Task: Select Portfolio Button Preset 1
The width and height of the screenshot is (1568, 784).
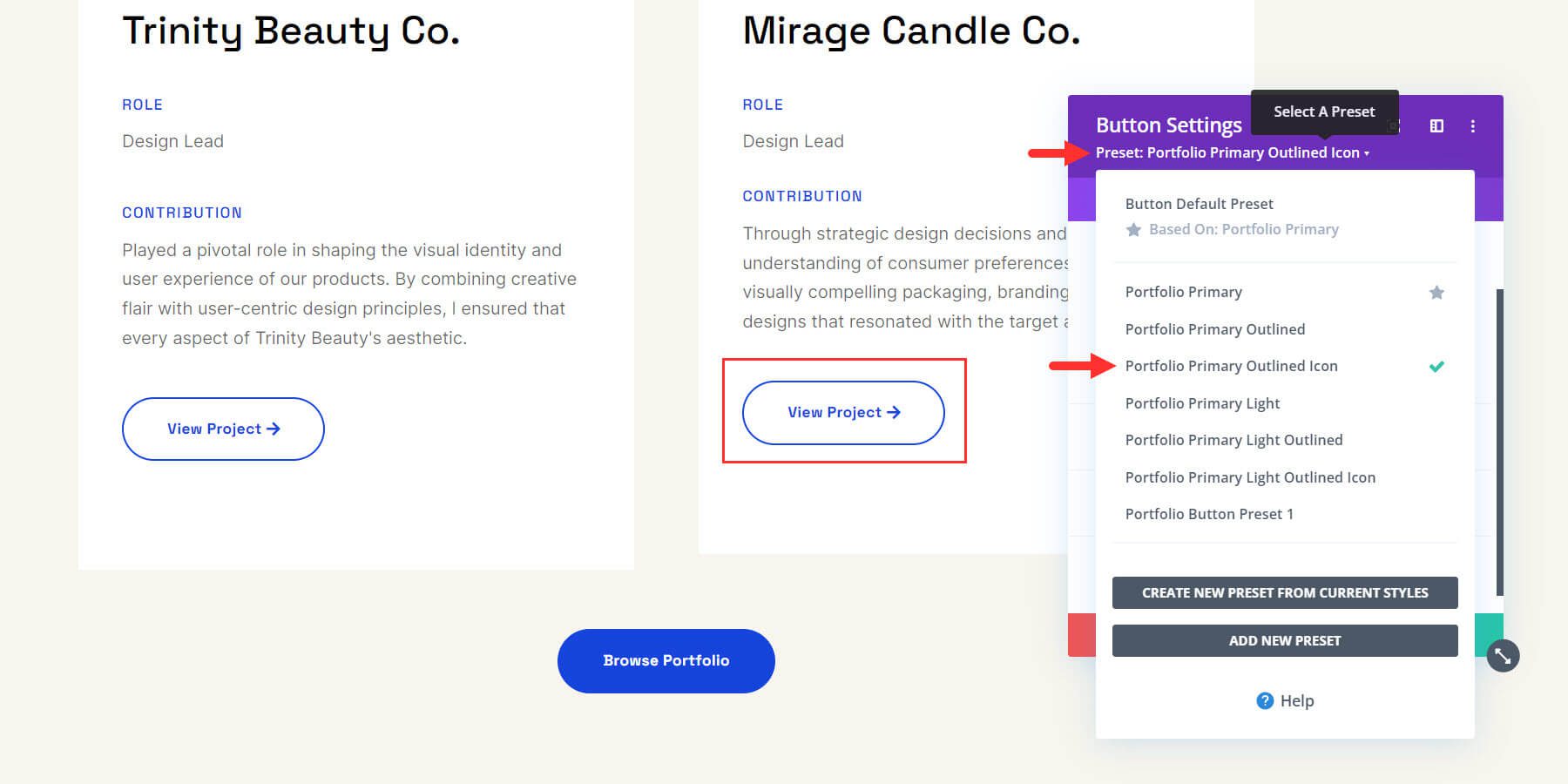Action: point(1209,514)
